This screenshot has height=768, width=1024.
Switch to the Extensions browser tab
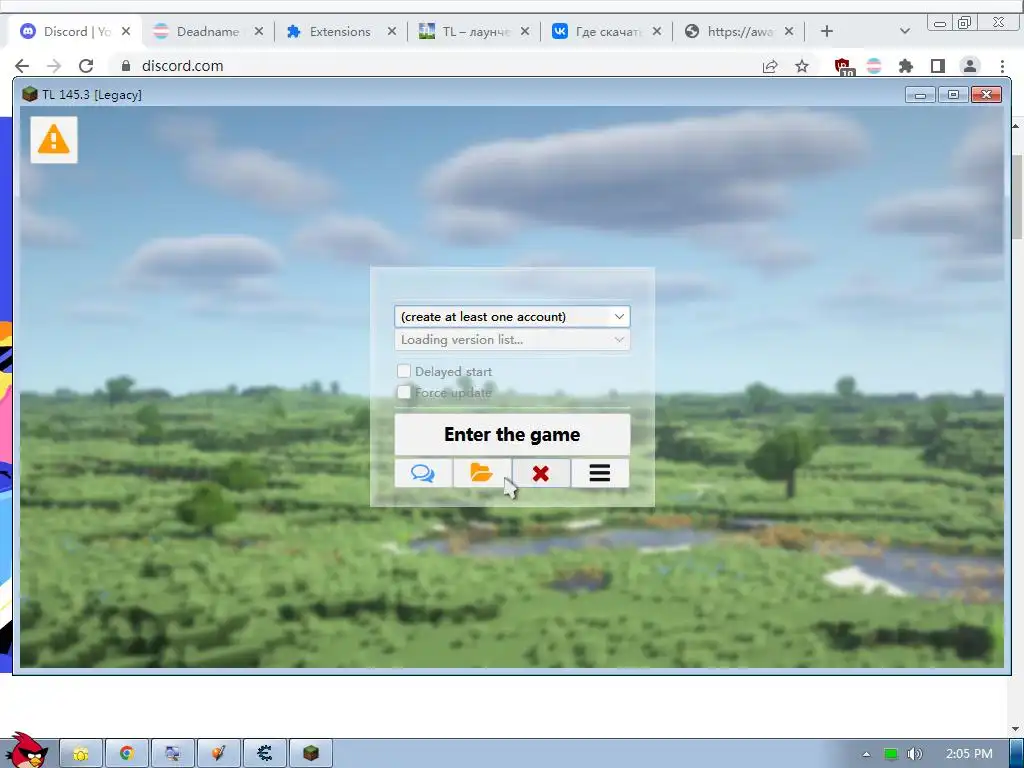340,31
